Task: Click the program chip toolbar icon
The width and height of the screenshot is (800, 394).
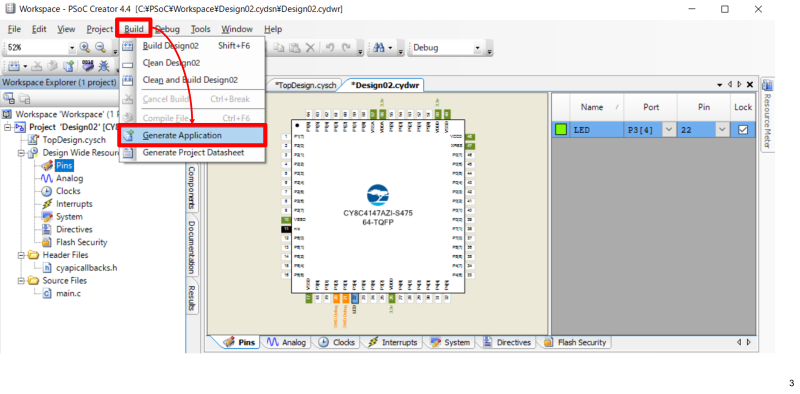Action: click(x=88, y=66)
